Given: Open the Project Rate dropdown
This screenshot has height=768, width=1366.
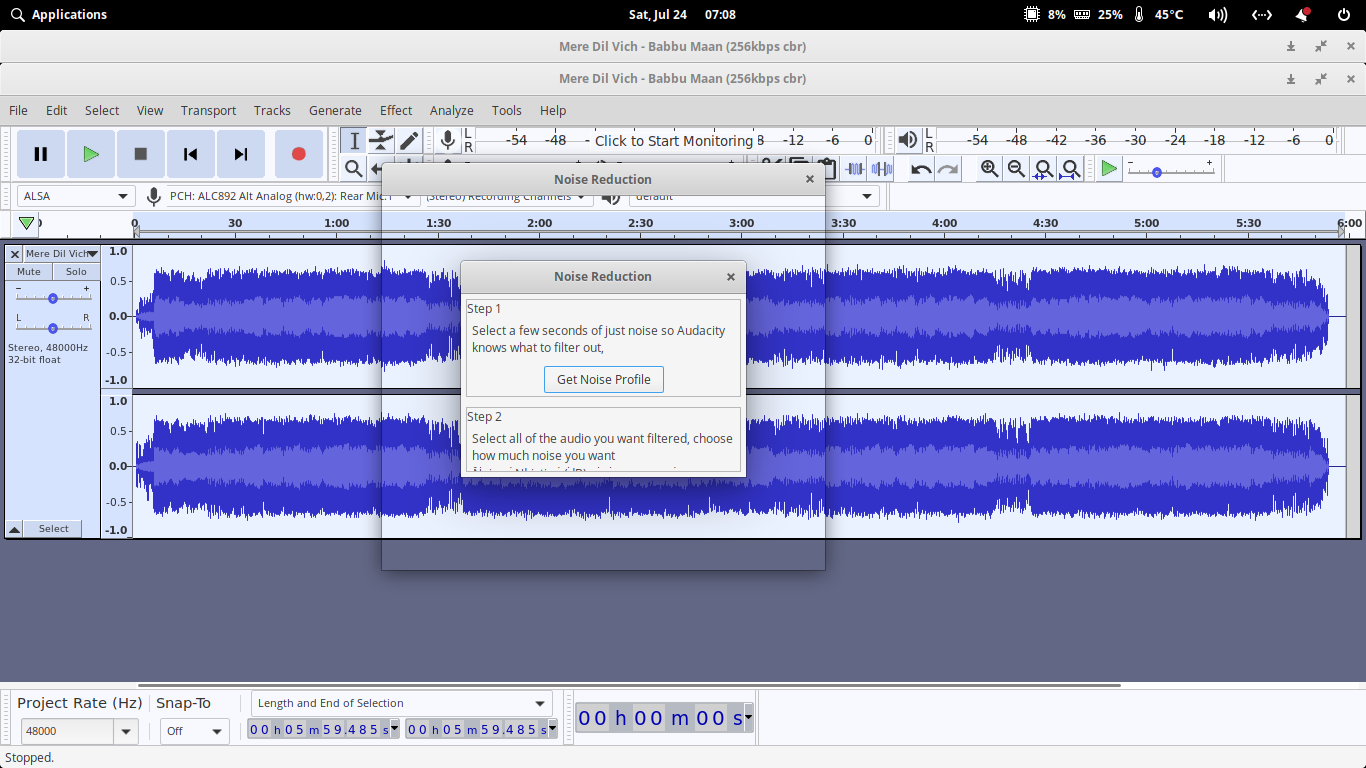Looking at the screenshot, I should 79,731.
